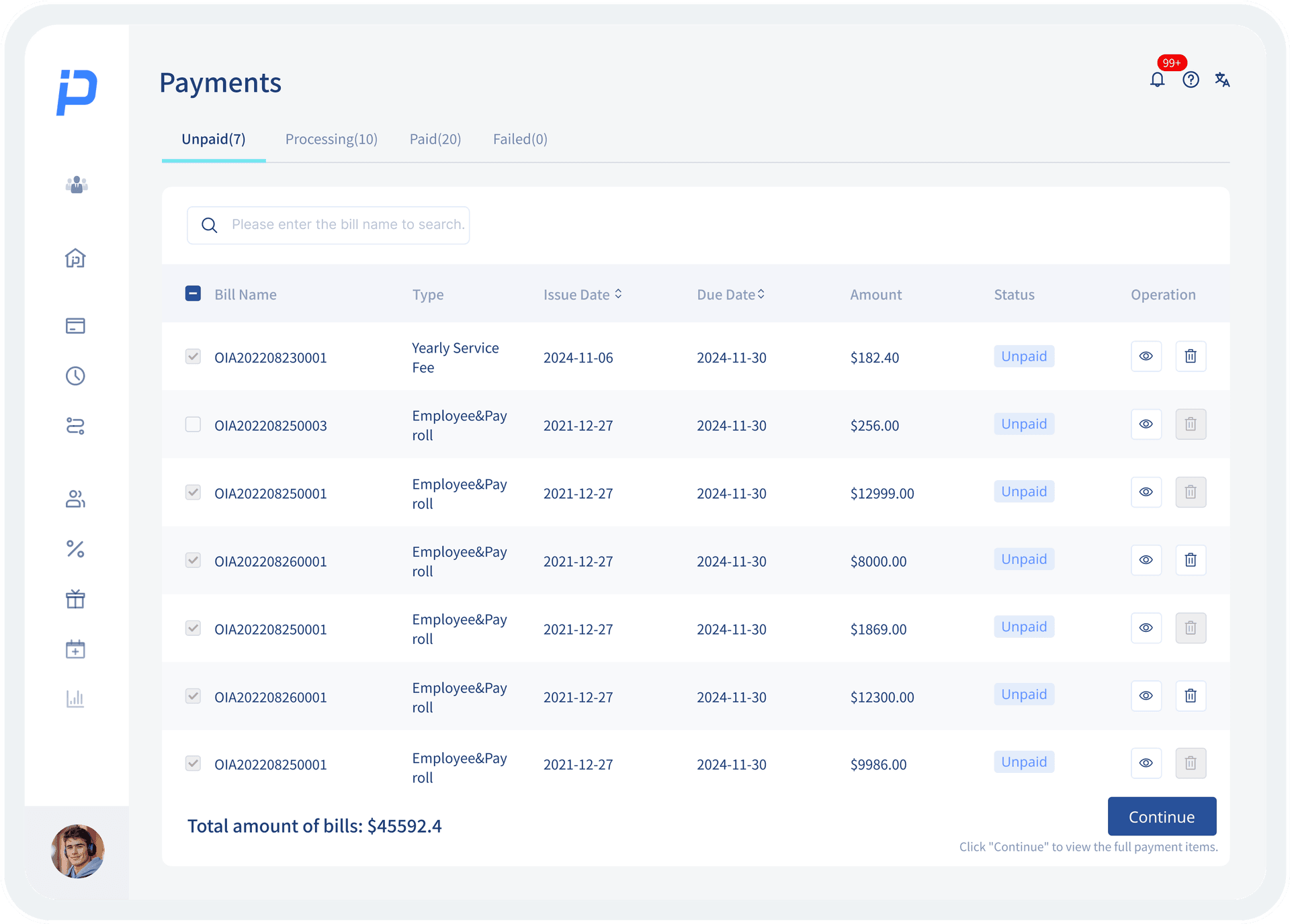View details of the $12999.00 bill
Screen dimensions: 1290x924
1146,492
